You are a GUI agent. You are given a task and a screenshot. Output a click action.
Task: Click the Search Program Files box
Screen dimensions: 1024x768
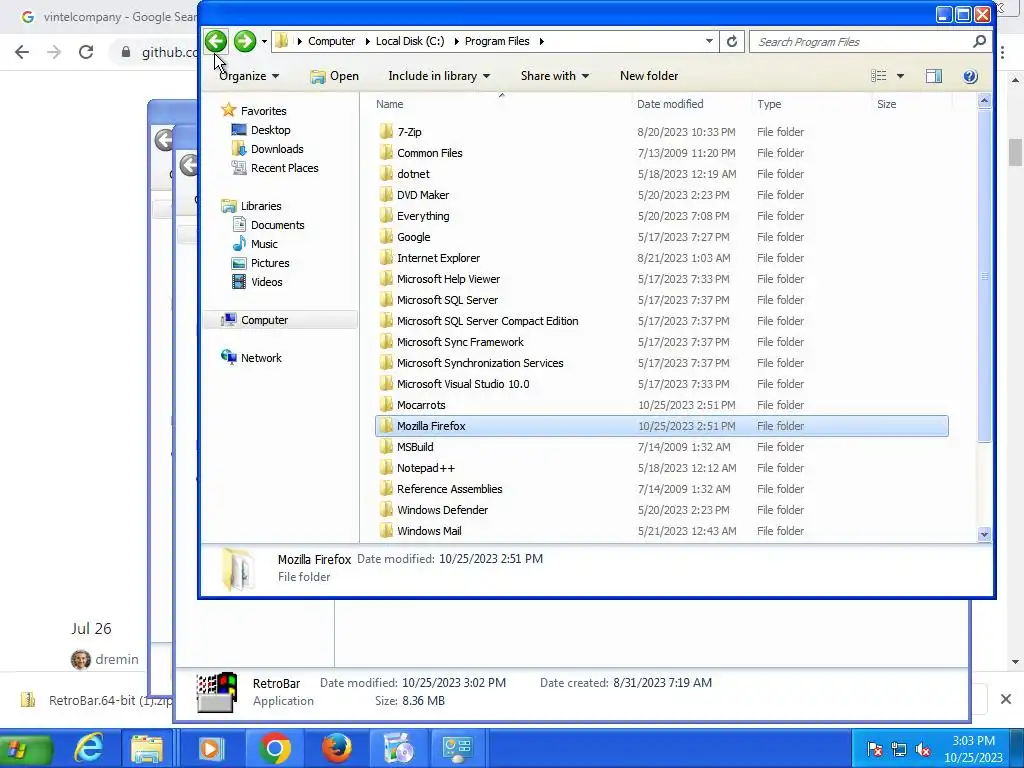[869, 42]
